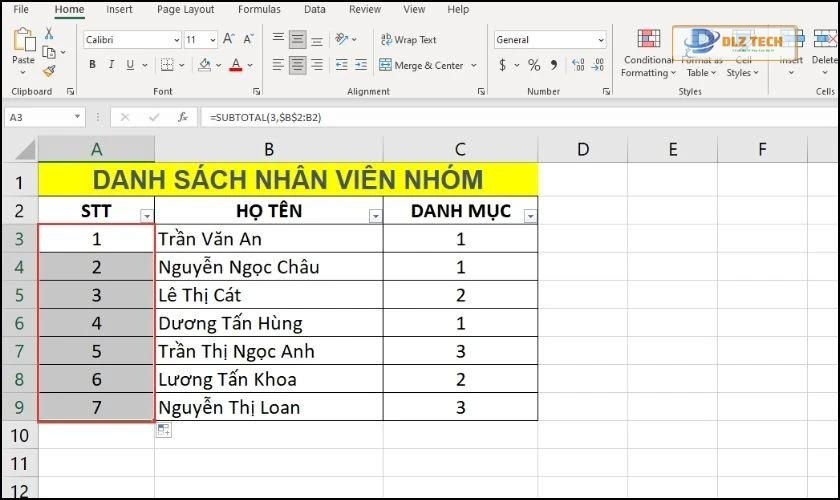Click the Auto Fill Options icon
840x500 pixels.
164,430
